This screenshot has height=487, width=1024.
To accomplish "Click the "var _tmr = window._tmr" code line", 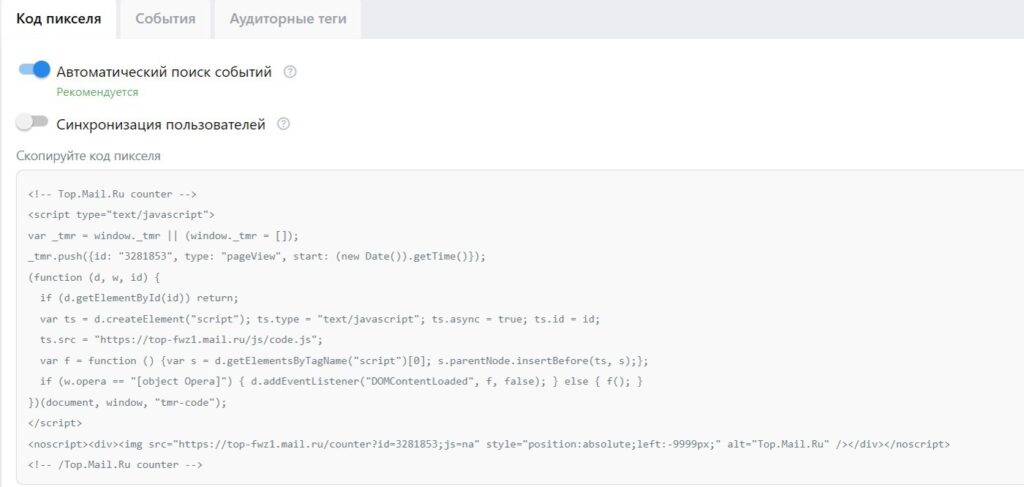I will pos(163,235).
